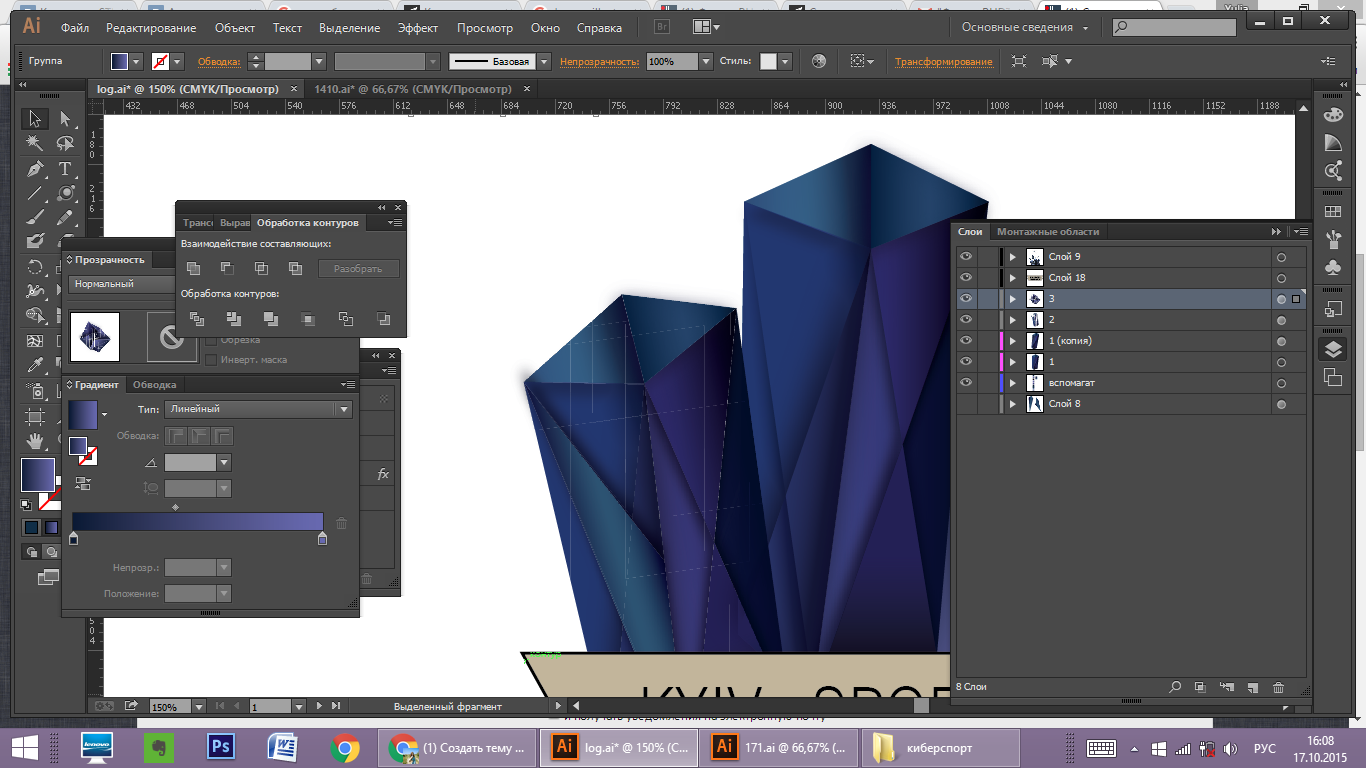Show hidden layer Слой 8
The width and height of the screenshot is (1366, 768).
(965, 404)
